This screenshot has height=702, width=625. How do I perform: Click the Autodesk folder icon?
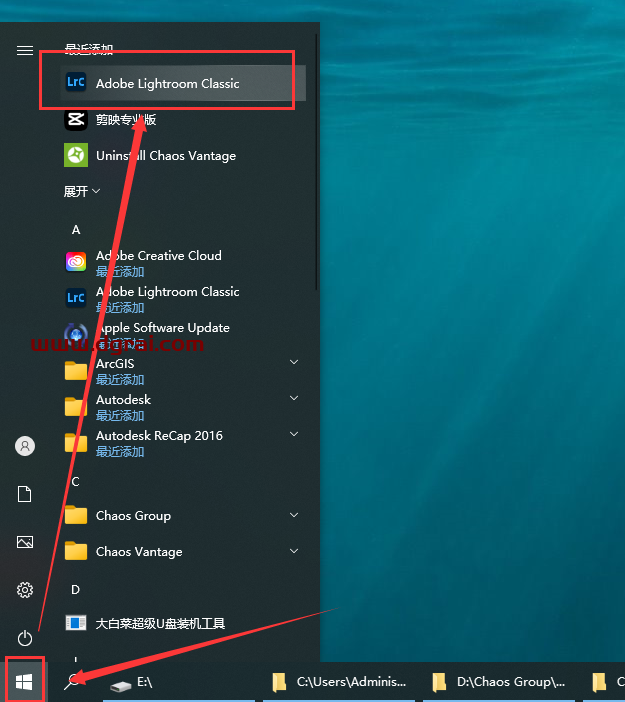point(76,407)
